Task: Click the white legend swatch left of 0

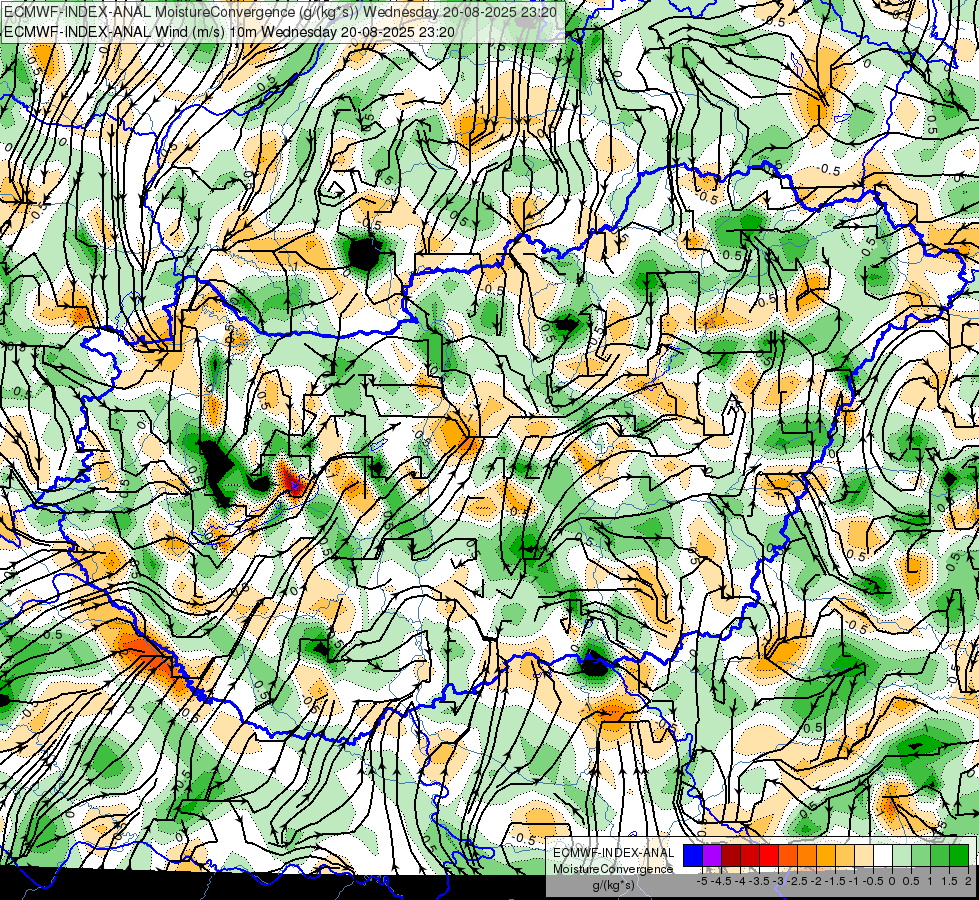Action: point(883,855)
